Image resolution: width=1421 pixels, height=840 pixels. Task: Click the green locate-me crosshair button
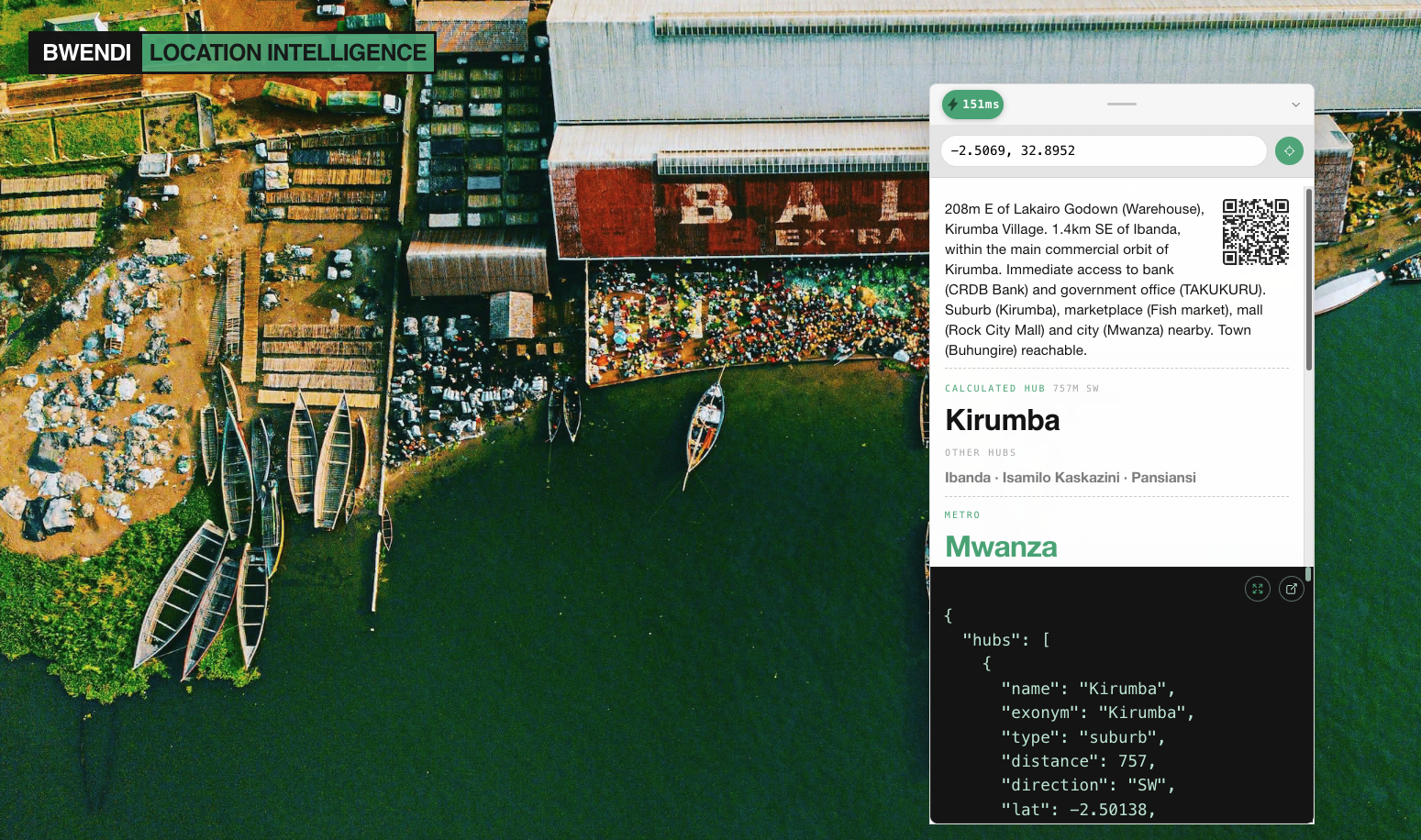click(x=1289, y=150)
